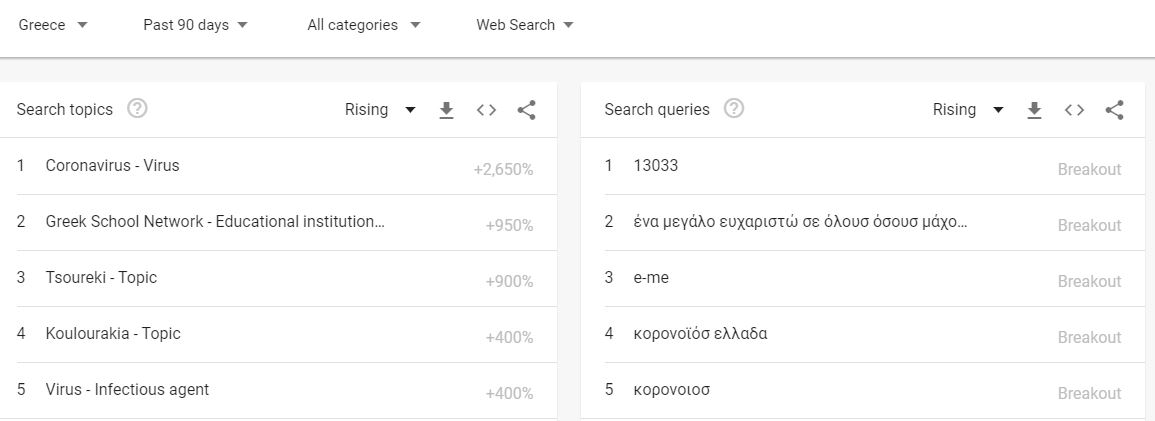Open Rising sort dropdown in Search queries
This screenshot has width=1155, height=421.
(968, 110)
